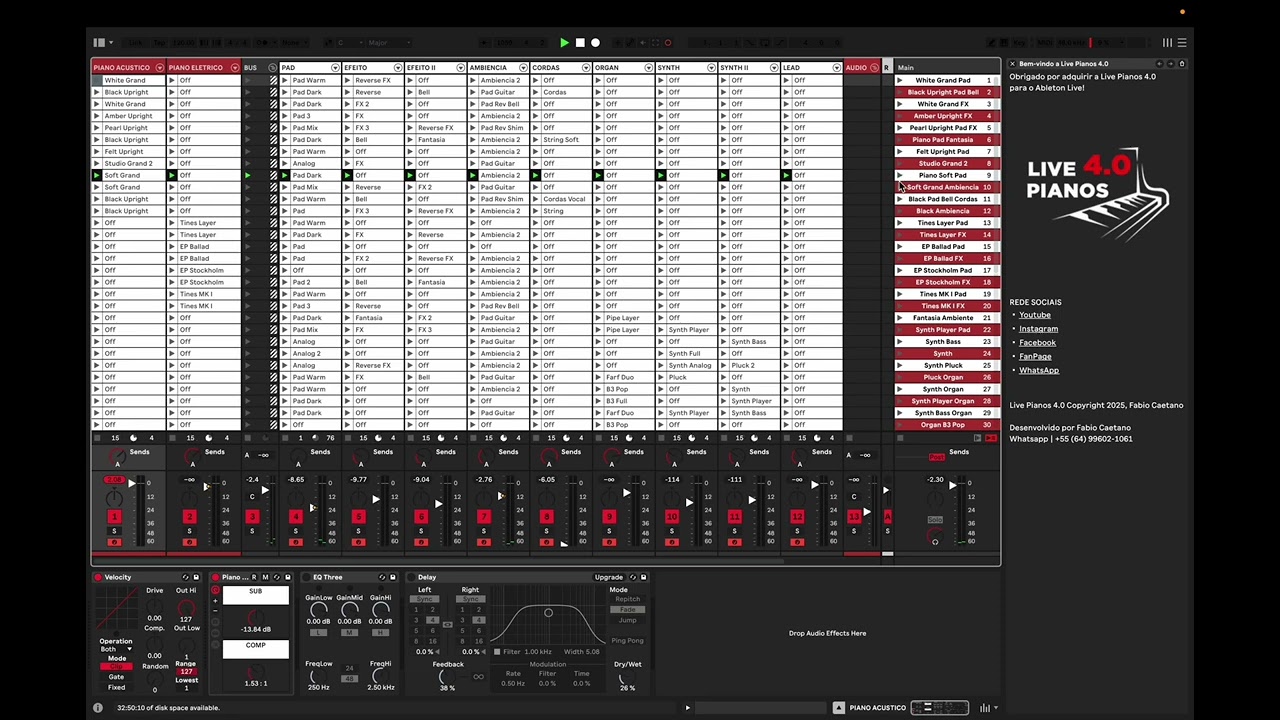Unfold the ORGAN track header arrow

tap(649, 68)
